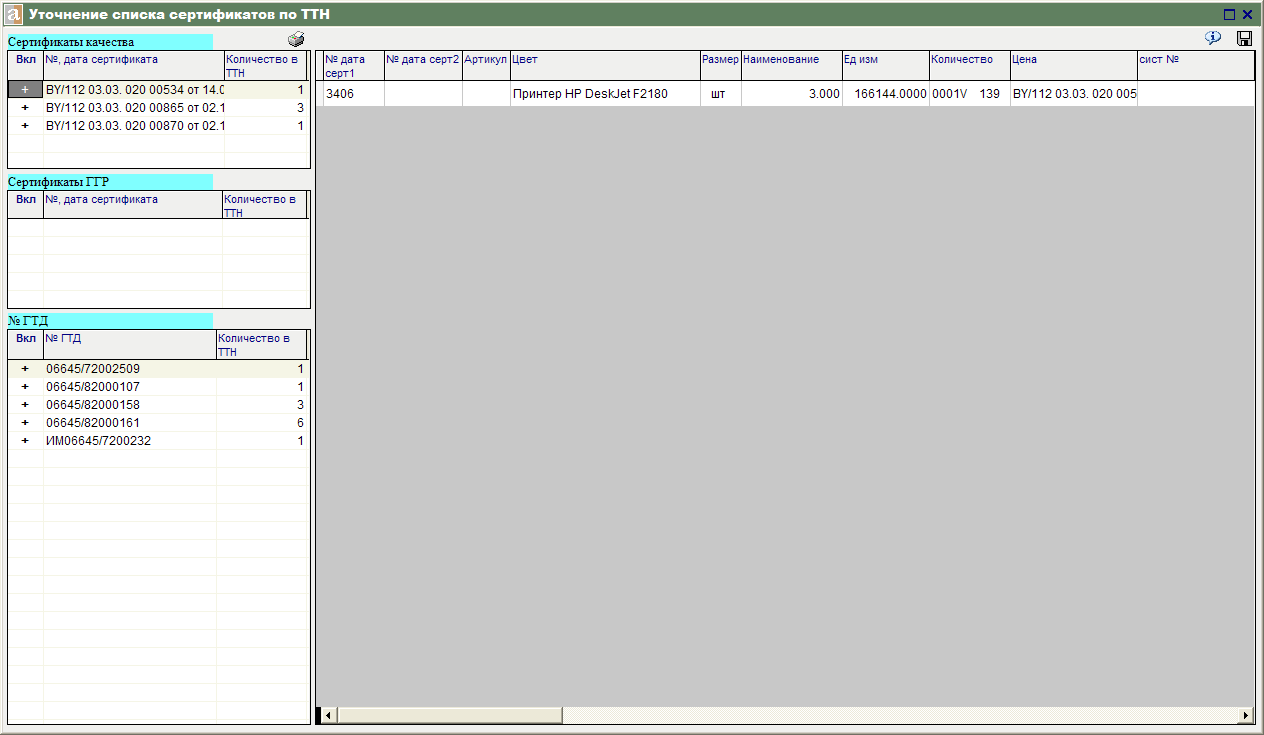1264x735 pixels.
Task: Toggle inclusion plus for ГТД 06645/72002509
Action: pyautogui.click(x=25, y=369)
